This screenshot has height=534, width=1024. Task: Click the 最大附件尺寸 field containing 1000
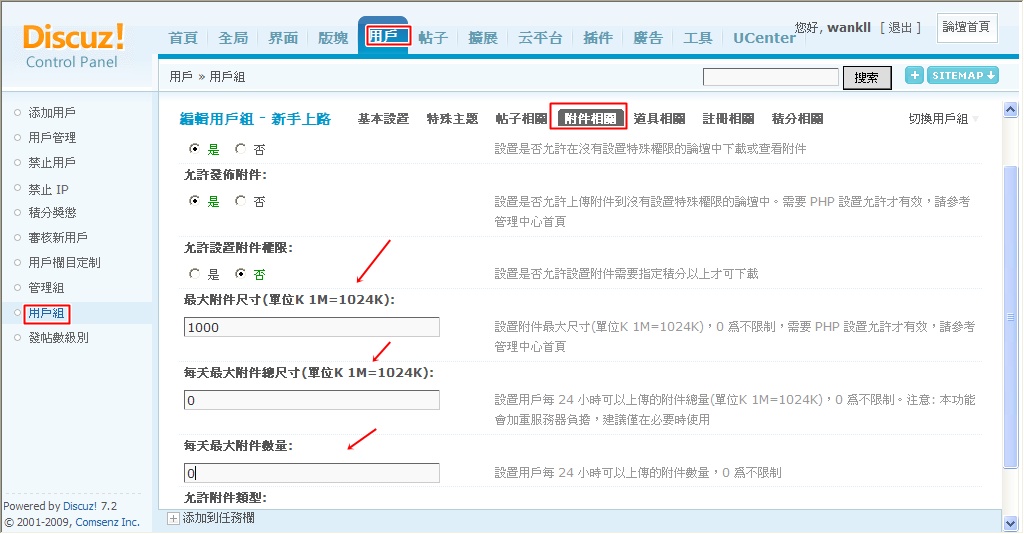312,327
